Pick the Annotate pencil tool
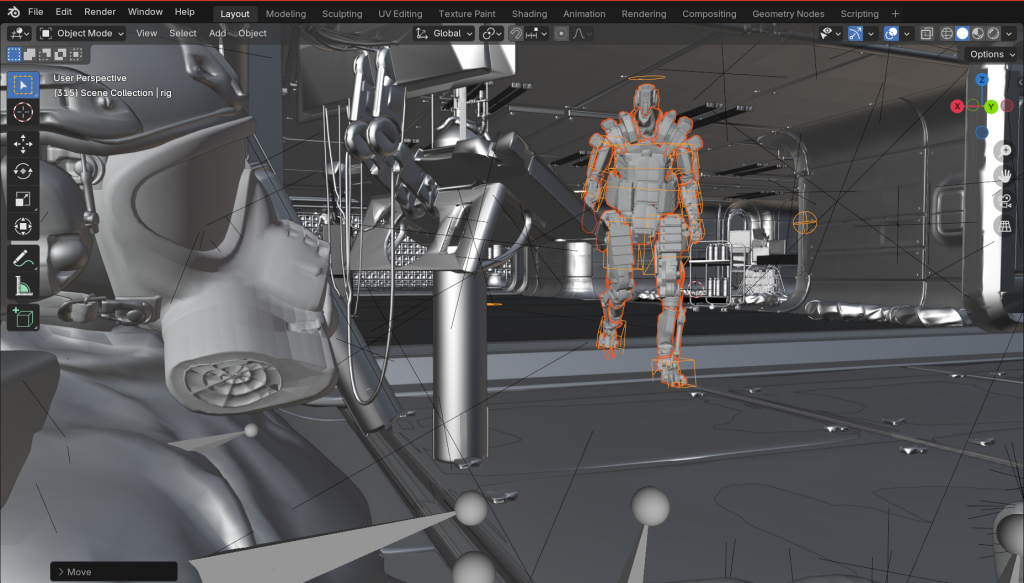 [24, 258]
